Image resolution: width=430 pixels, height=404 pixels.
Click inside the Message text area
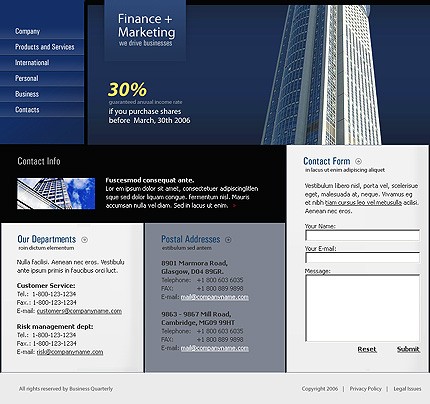point(362,308)
